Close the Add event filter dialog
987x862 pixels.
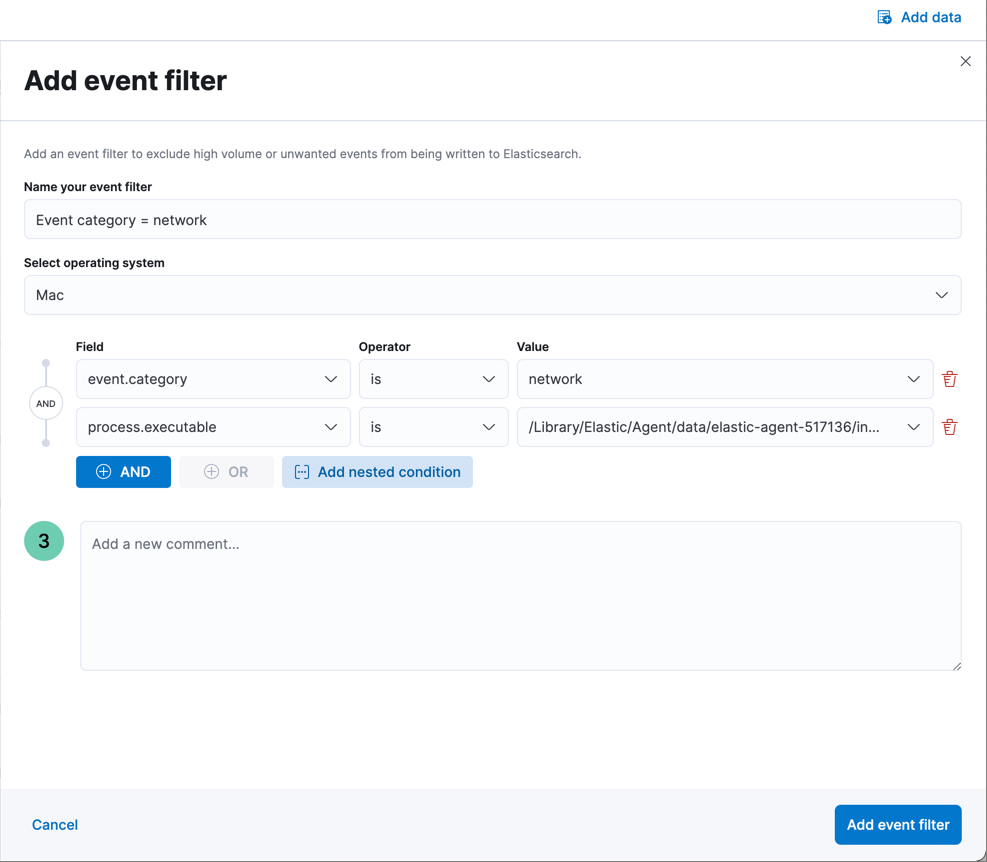click(965, 61)
